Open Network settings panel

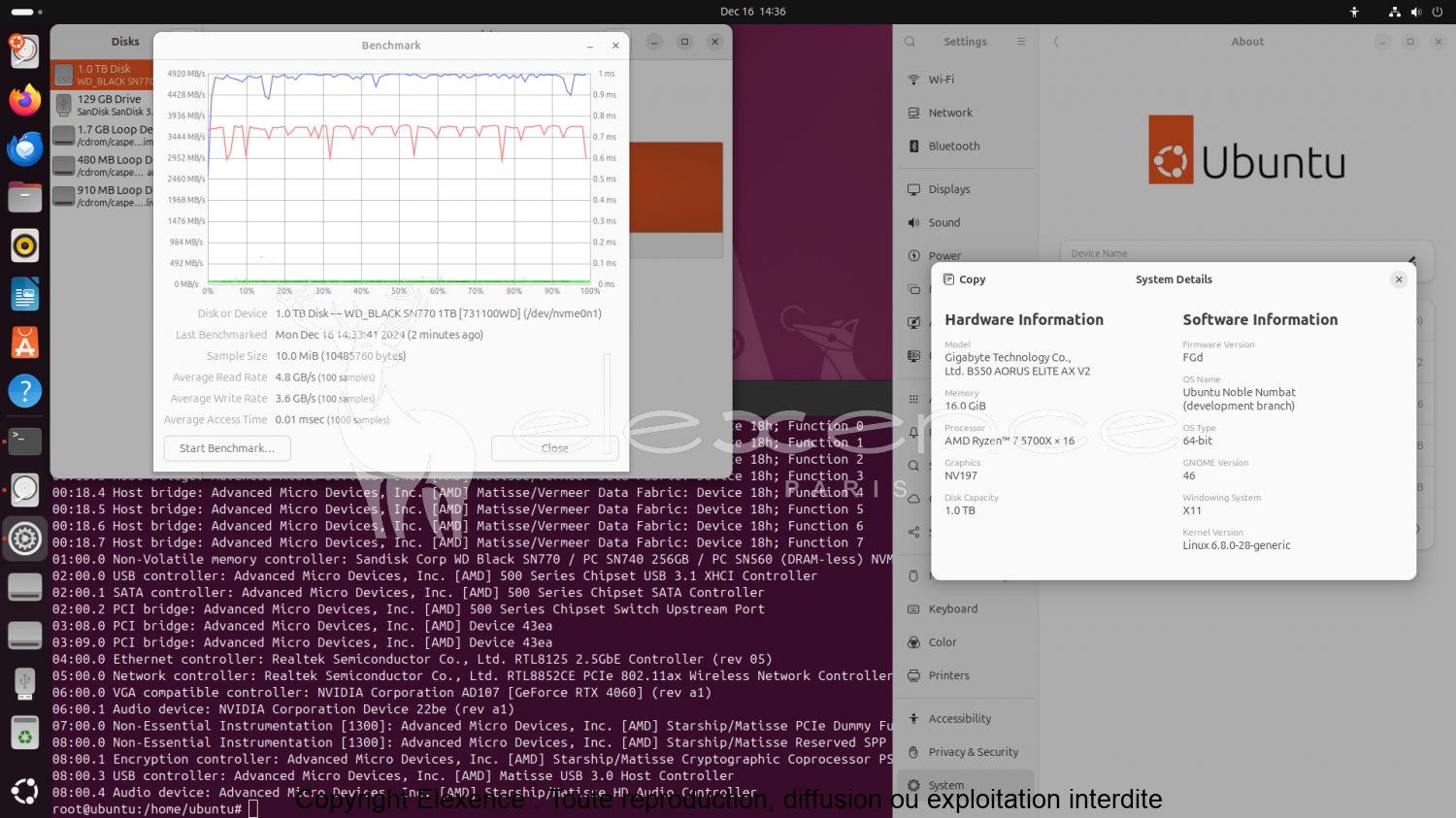pyautogui.click(x=965, y=113)
